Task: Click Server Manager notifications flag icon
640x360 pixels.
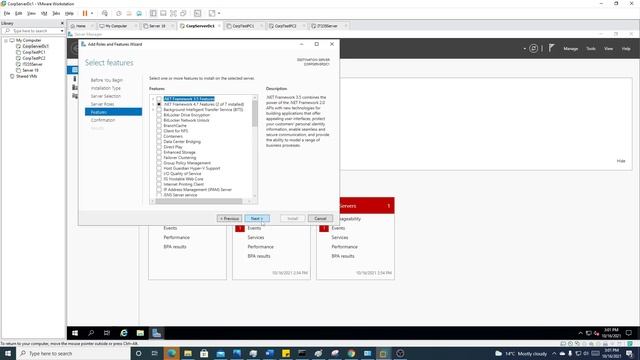Action: [551, 48]
